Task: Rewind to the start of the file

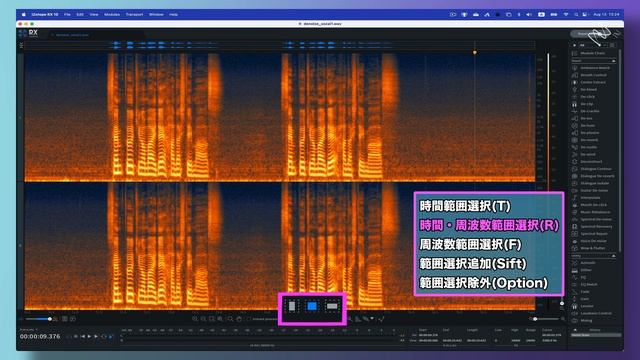Action: 83,336
